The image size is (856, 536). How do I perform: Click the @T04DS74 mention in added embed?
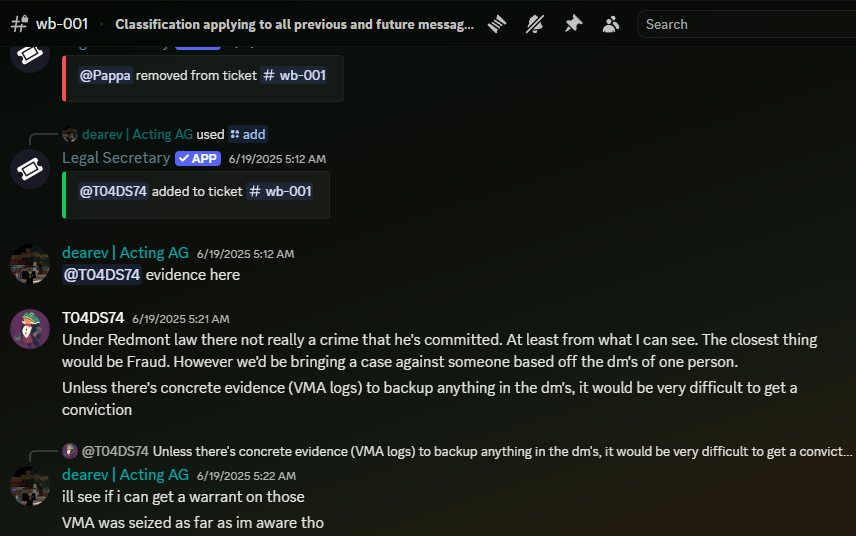click(113, 191)
